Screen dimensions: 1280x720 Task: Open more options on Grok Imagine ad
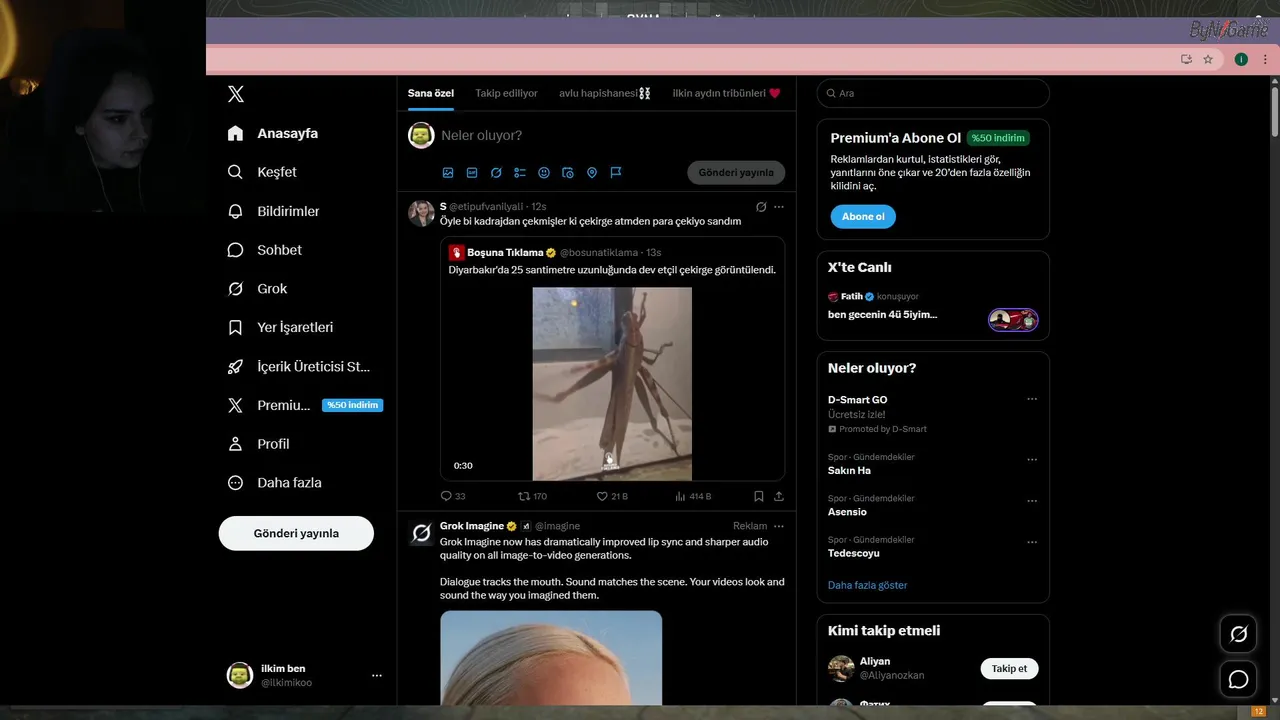click(x=779, y=526)
